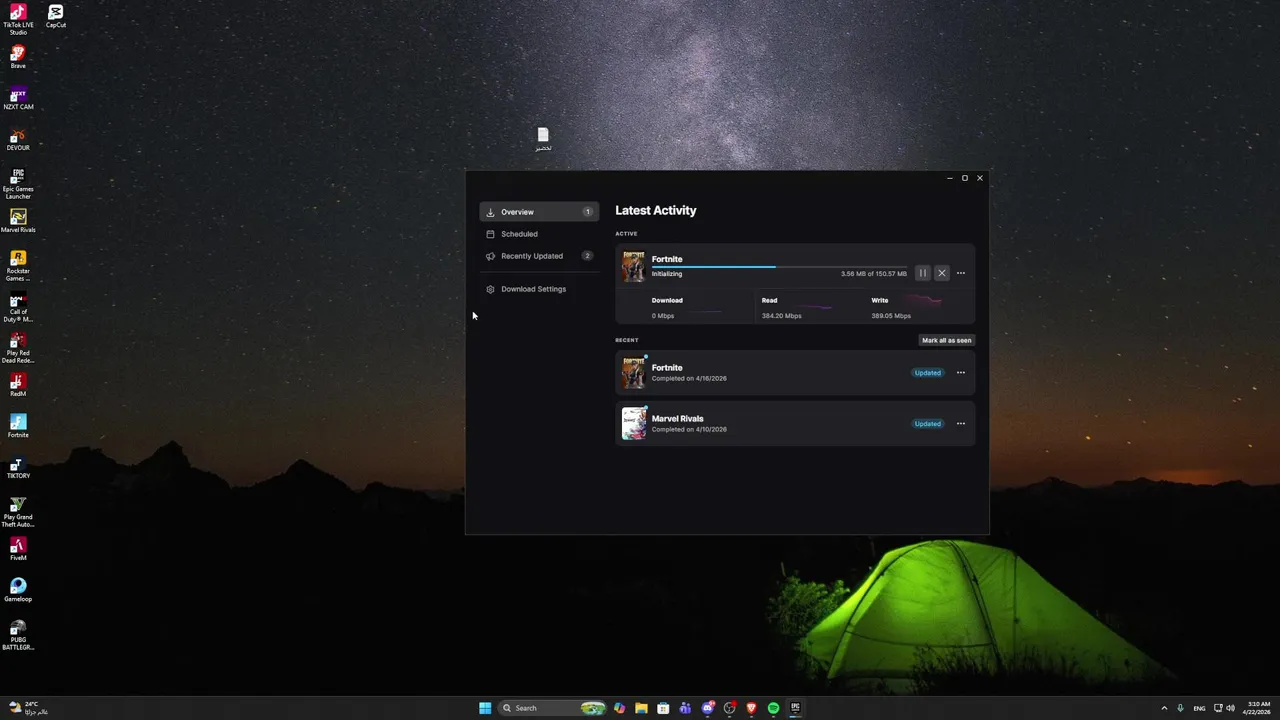Open Microsoft Store from the taskbar
1280x720 pixels.
(x=663, y=708)
